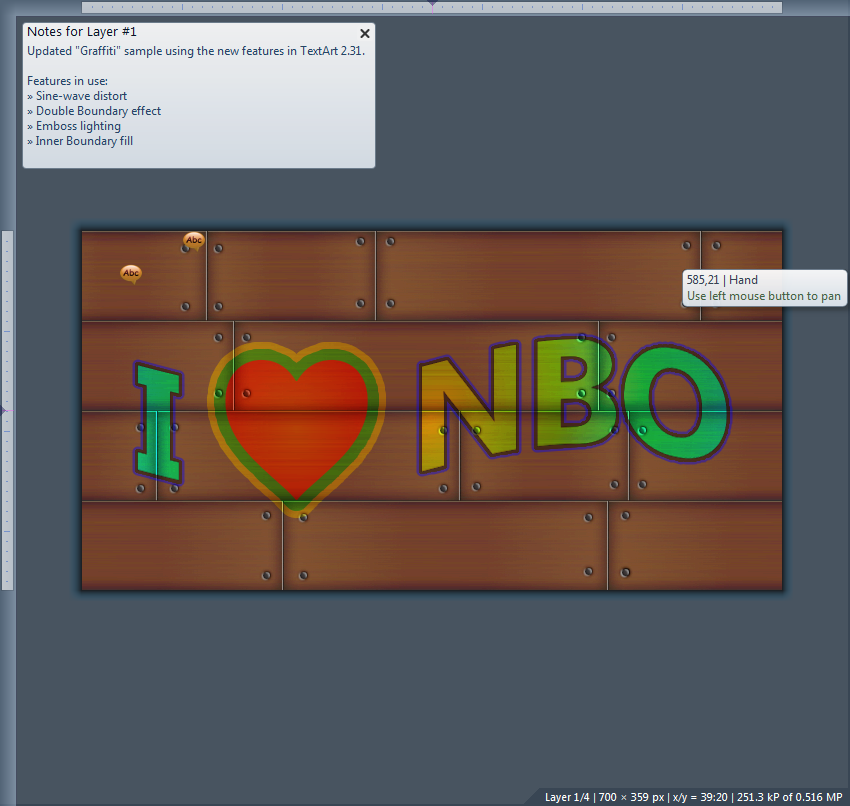Click "Emboss lighting" note line
Viewport: 850px width, 806px height.
78,126
